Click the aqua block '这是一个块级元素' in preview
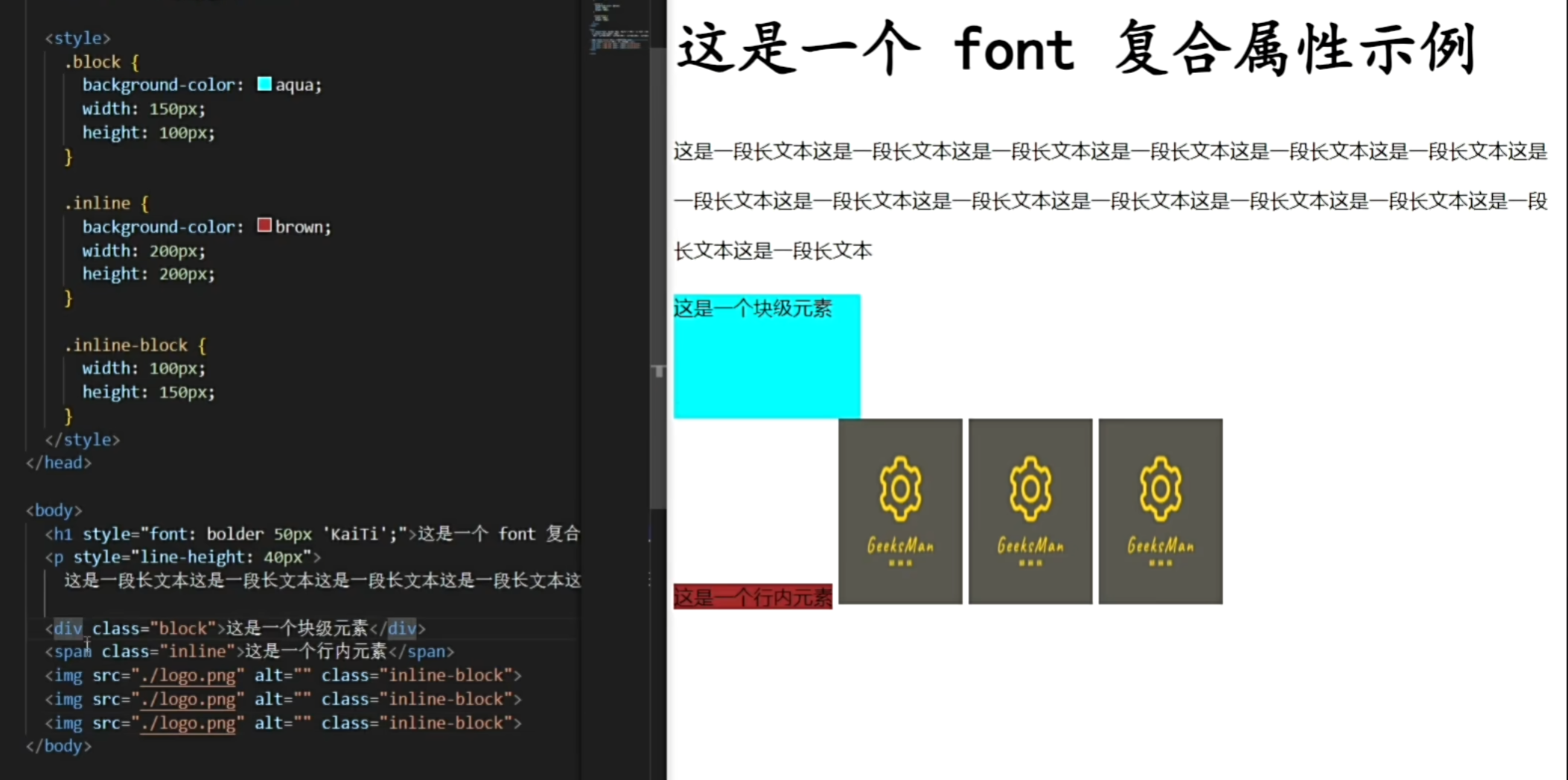This screenshot has width=1568, height=780. (767, 356)
